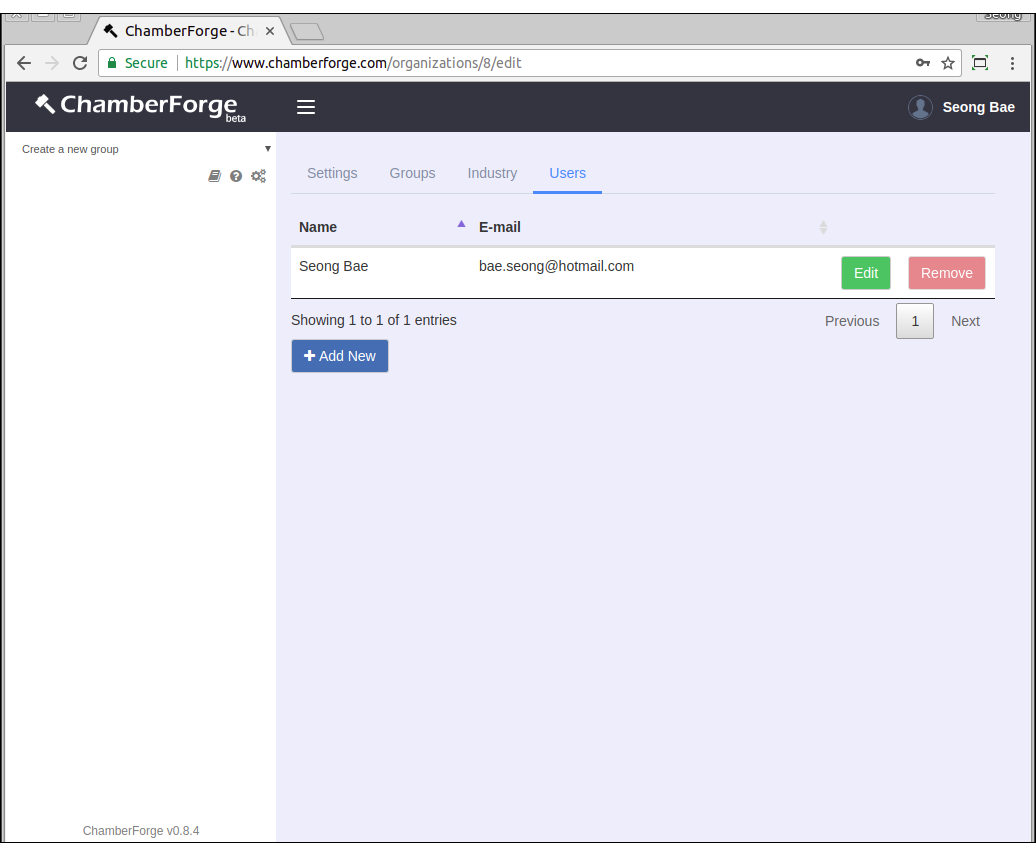Select the Industry tab
Image resolution: width=1036 pixels, height=856 pixels.
[x=492, y=173]
